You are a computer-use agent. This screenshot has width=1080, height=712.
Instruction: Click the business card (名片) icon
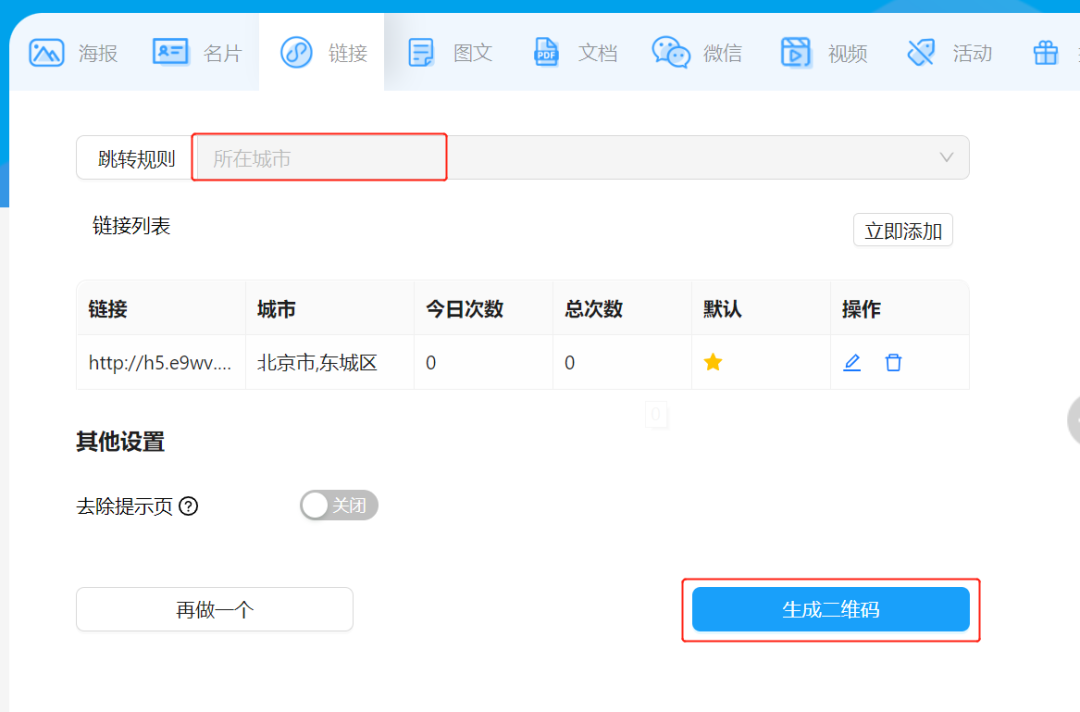coord(170,52)
